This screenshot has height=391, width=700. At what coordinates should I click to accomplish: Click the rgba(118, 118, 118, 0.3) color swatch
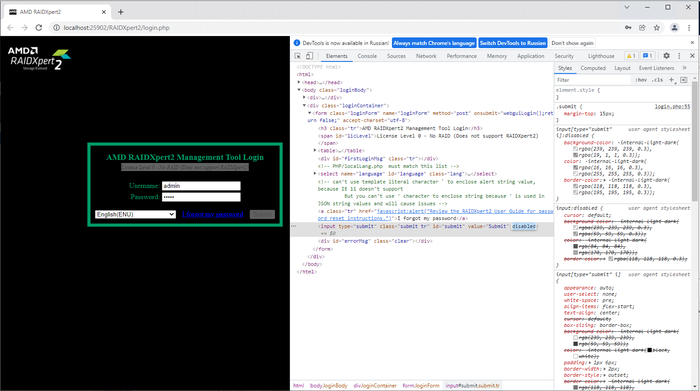576,186
